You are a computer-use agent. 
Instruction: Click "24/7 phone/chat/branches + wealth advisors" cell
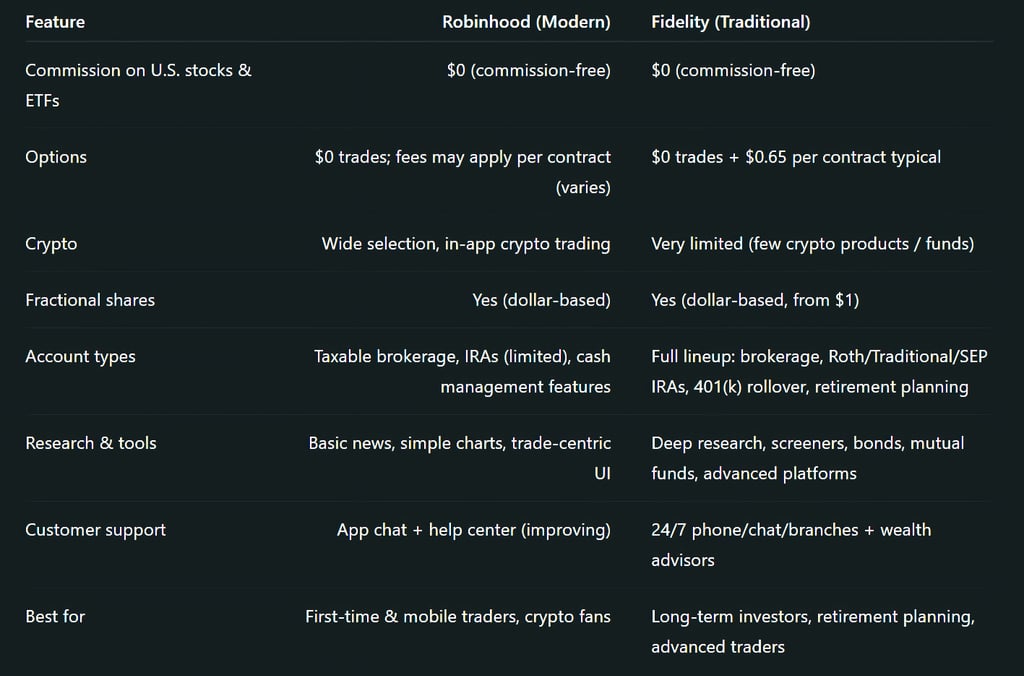tap(791, 545)
